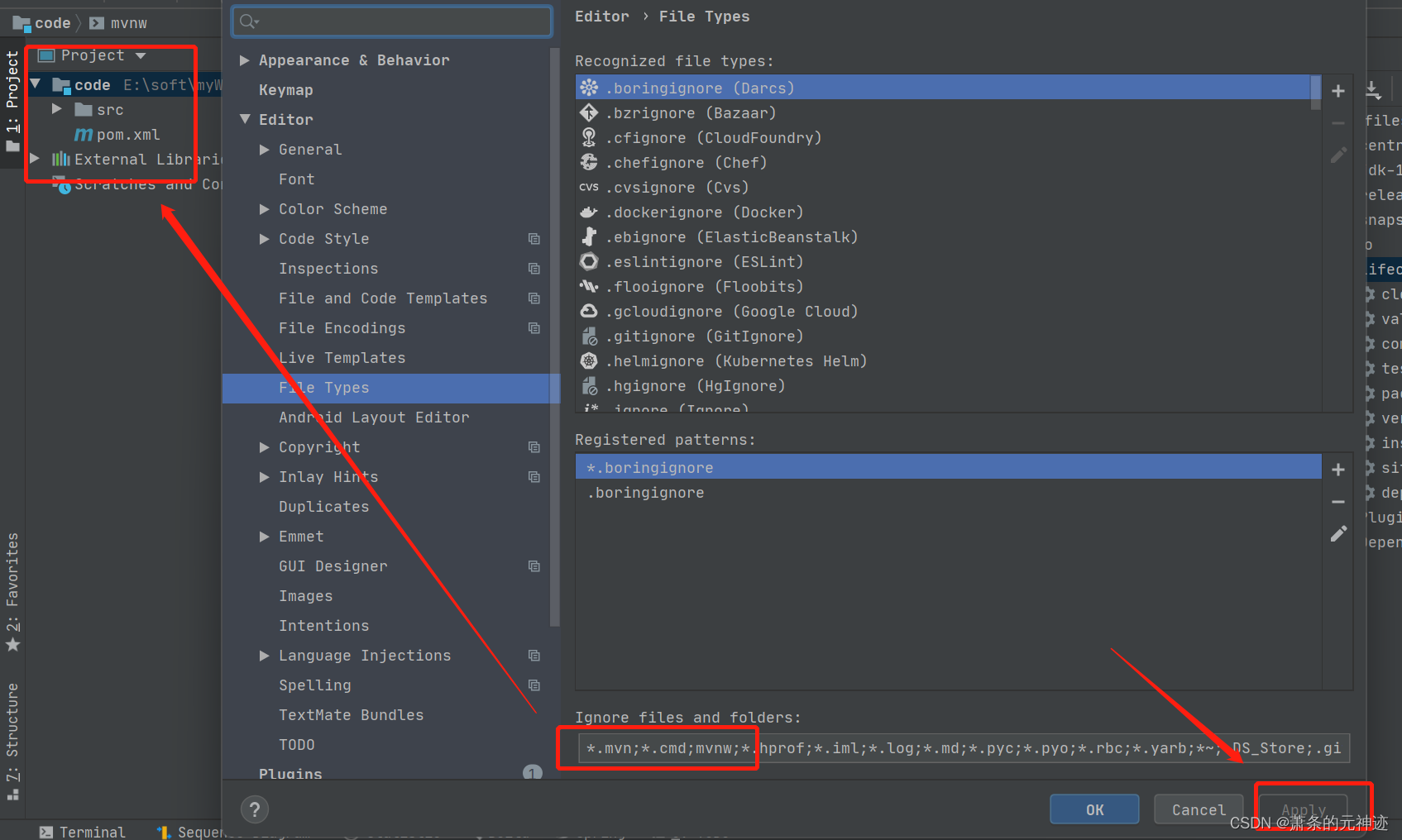Edit the selected registered pattern

pos(1337,534)
